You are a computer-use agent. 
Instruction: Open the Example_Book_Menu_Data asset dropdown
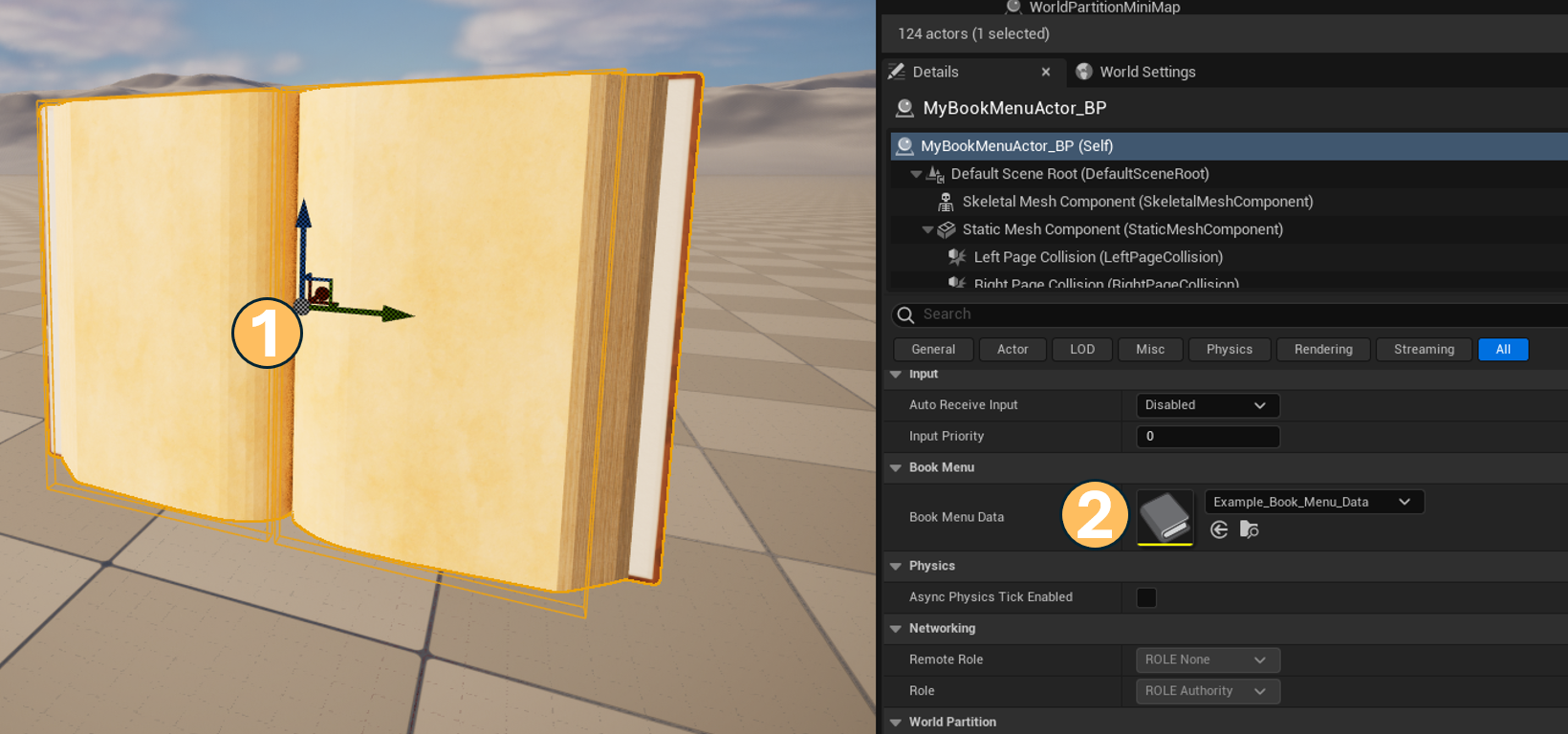[x=1315, y=502]
